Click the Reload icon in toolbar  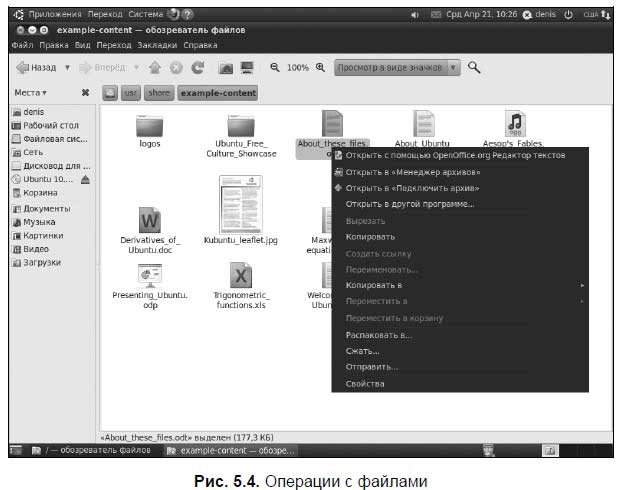pyautogui.click(x=198, y=68)
